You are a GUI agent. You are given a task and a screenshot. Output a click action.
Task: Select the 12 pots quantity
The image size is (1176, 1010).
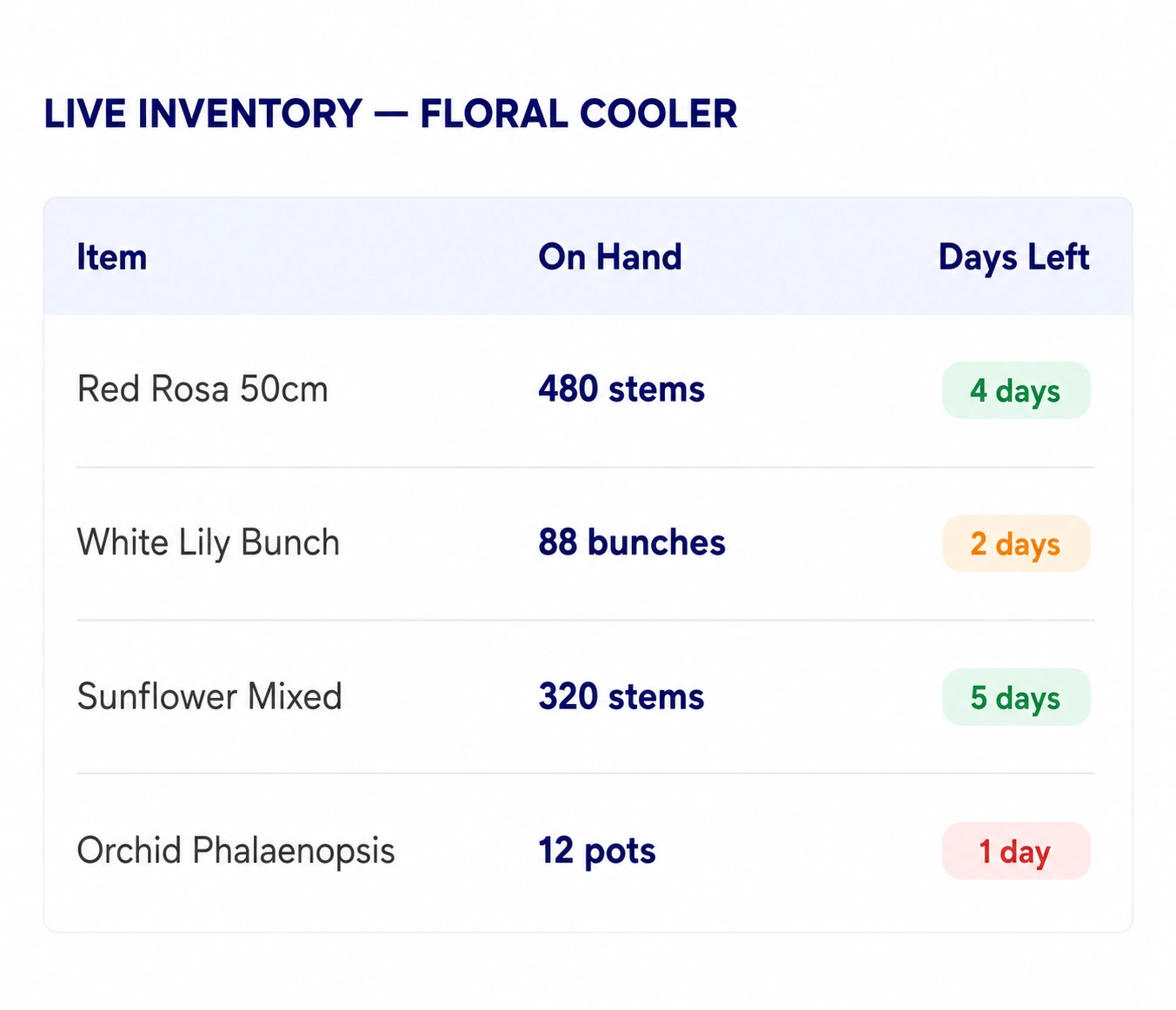597,850
